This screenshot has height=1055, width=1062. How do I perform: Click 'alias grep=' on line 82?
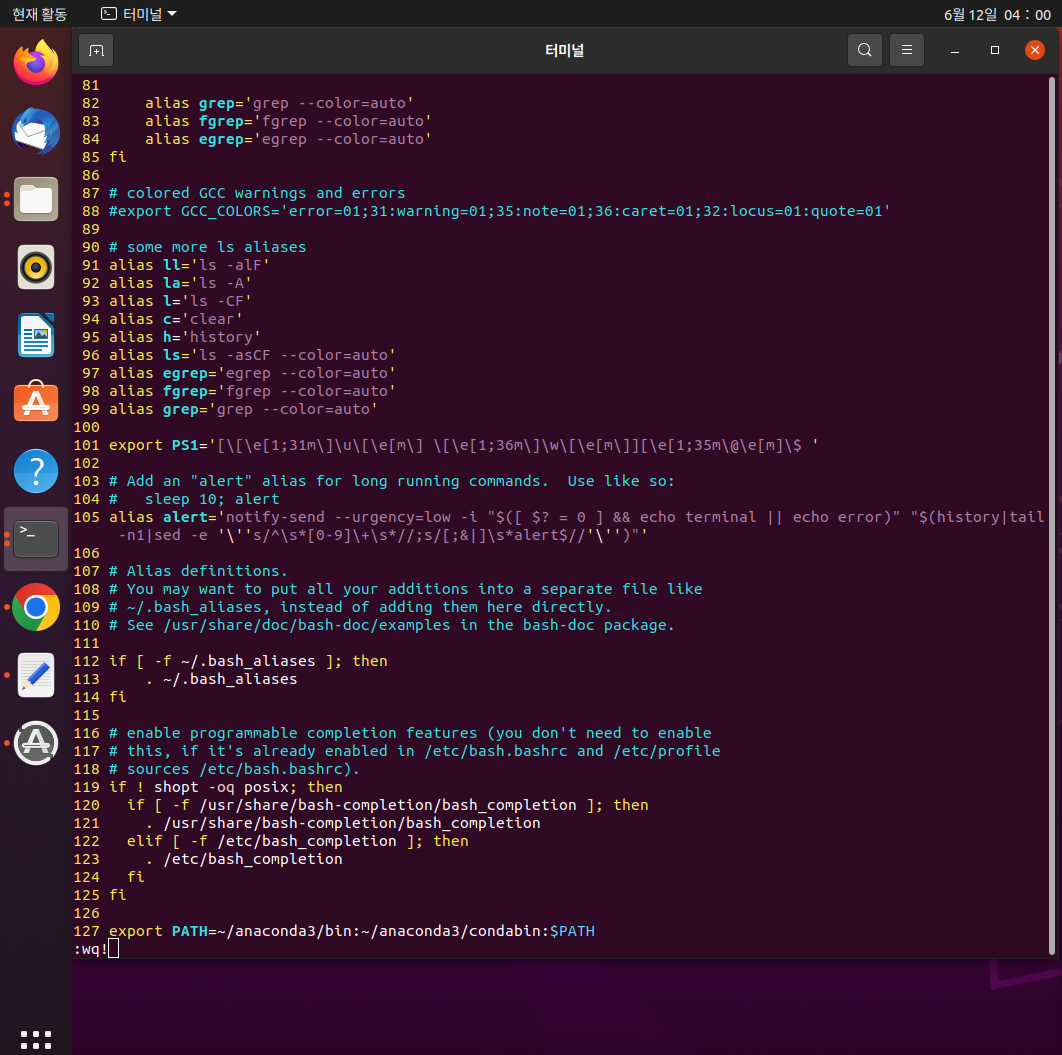(194, 103)
